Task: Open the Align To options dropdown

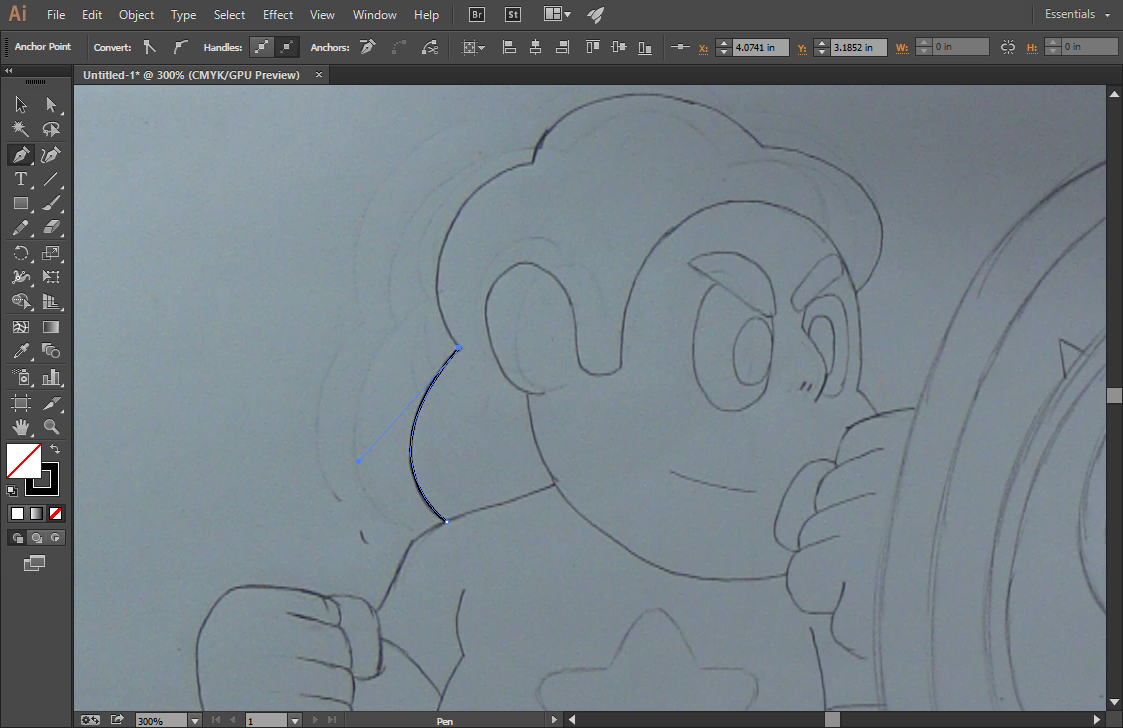Action: 473,47
